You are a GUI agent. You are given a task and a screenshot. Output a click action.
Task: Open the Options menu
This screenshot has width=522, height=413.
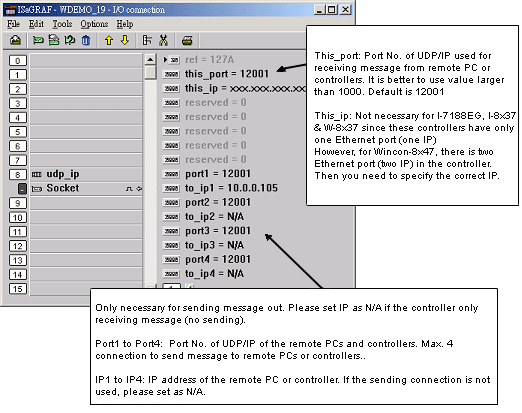(94, 24)
